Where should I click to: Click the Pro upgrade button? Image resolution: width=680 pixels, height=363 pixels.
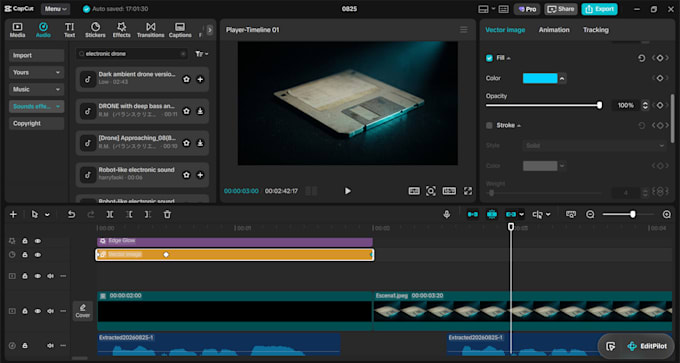(527, 9)
